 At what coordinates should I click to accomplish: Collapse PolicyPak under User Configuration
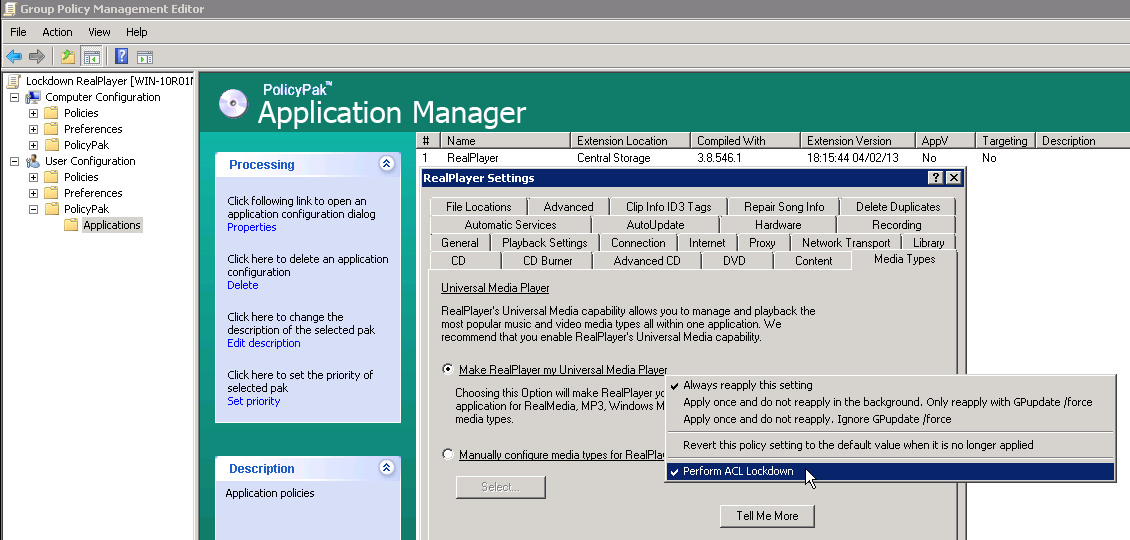click(33, 209)
